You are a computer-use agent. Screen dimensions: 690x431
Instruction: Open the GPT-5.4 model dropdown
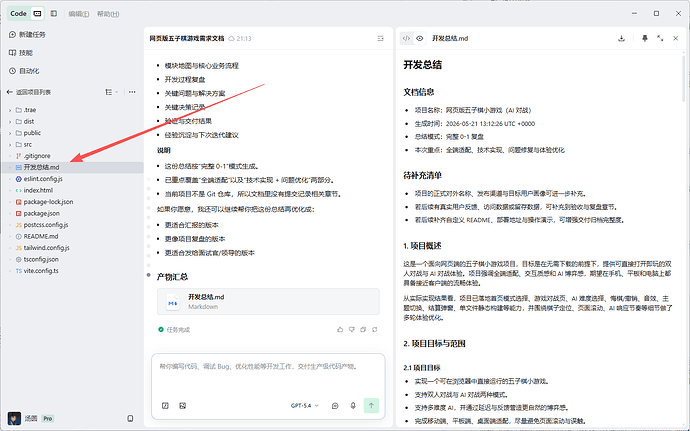[x=305, y=405]
